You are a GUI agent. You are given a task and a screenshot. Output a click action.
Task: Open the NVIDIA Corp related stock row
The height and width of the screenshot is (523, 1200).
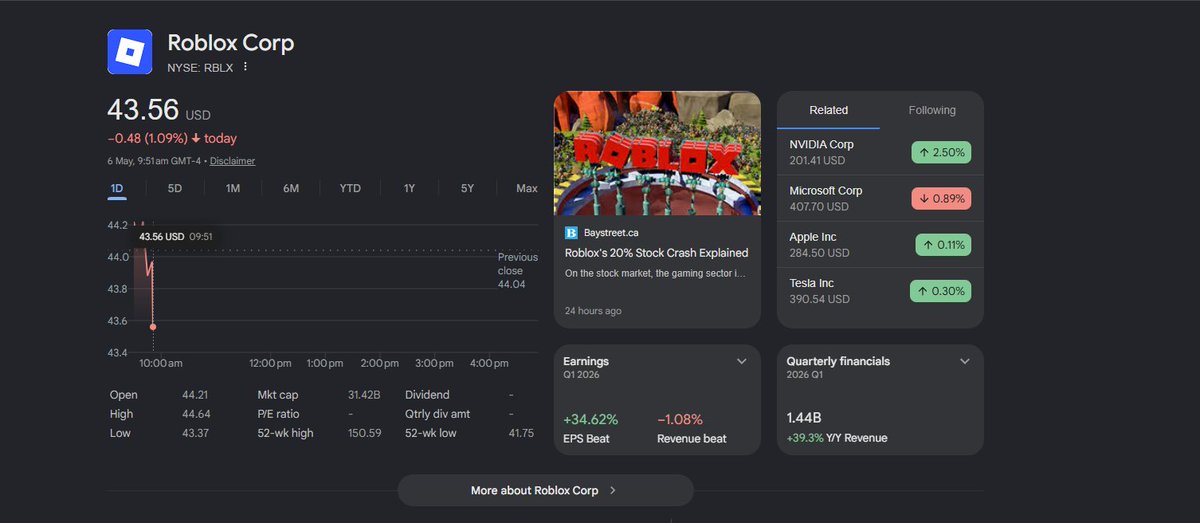coord(880,152)
